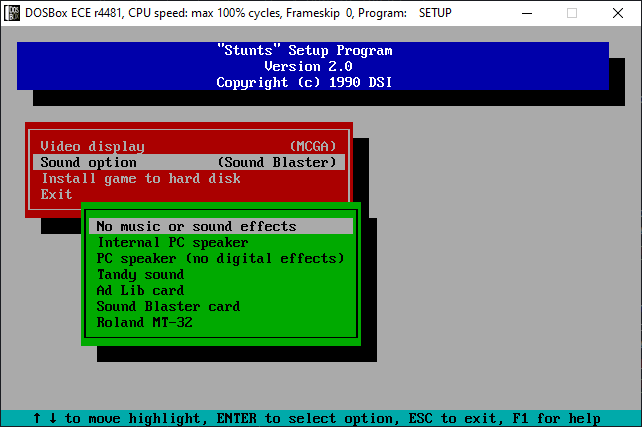Select PC speaker (no digital effects)

220,258
